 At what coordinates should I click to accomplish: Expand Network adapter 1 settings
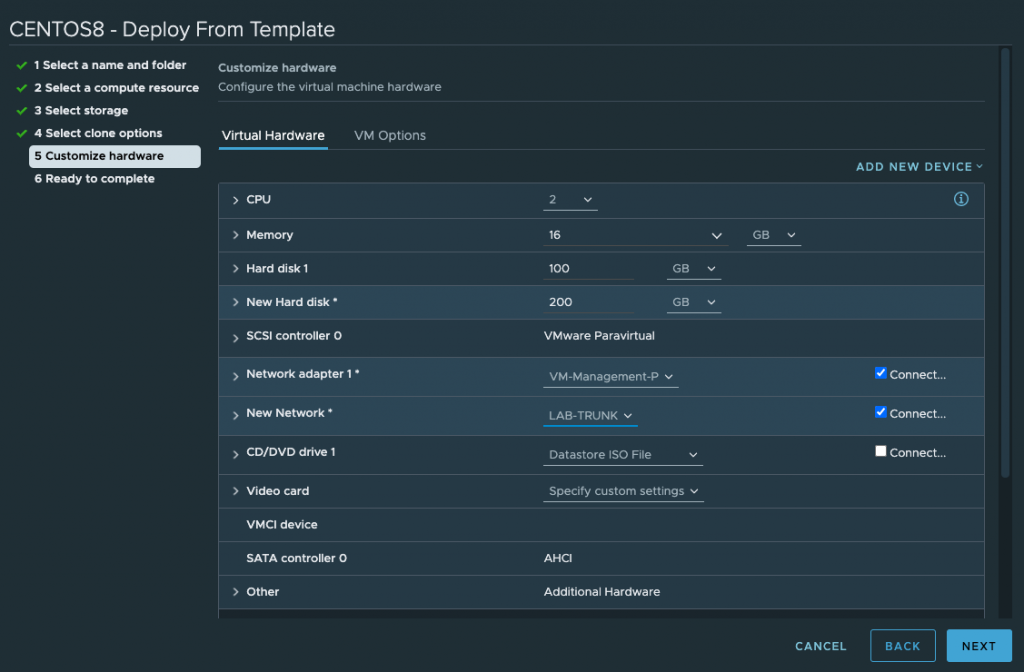pos(235,376)
